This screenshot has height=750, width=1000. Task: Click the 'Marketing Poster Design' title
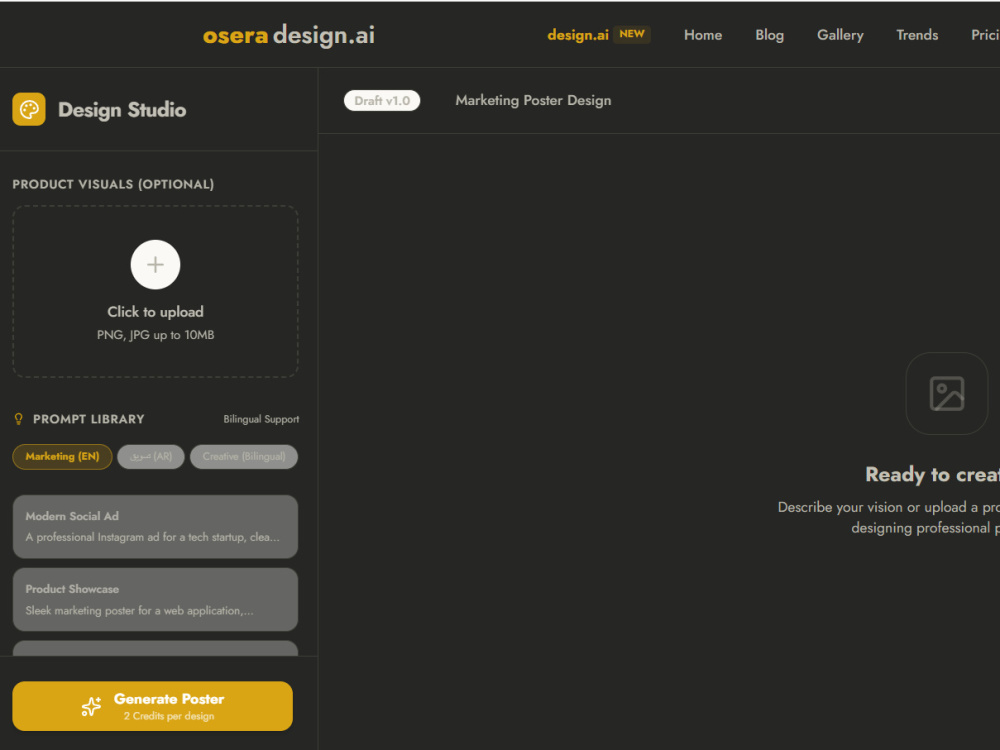(x=533, y=101)
